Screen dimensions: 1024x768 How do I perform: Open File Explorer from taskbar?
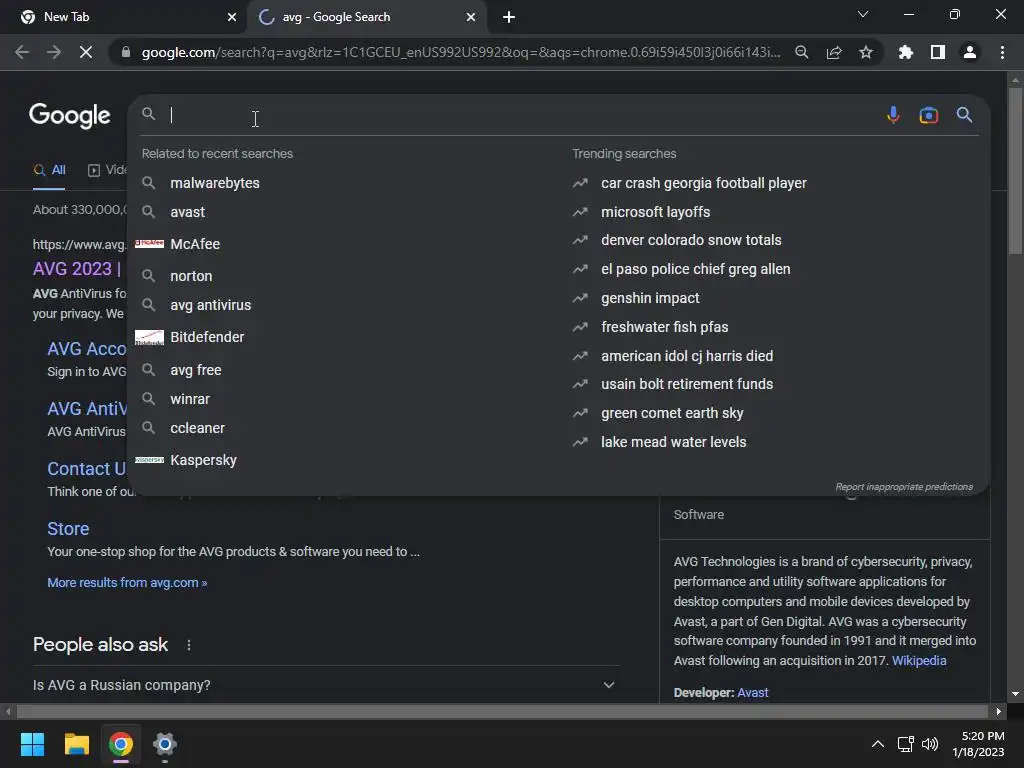point(76,744)
